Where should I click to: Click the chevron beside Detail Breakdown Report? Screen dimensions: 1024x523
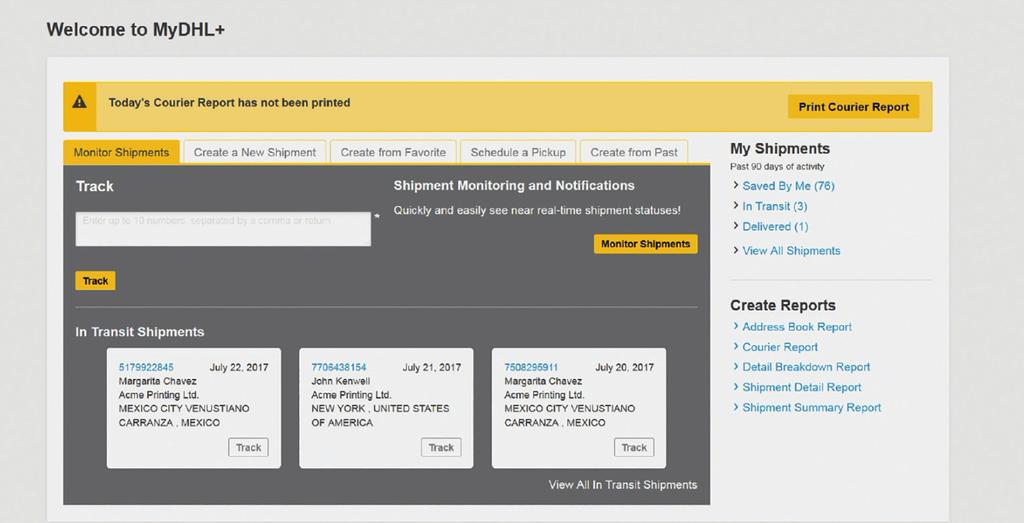point(736,366)
